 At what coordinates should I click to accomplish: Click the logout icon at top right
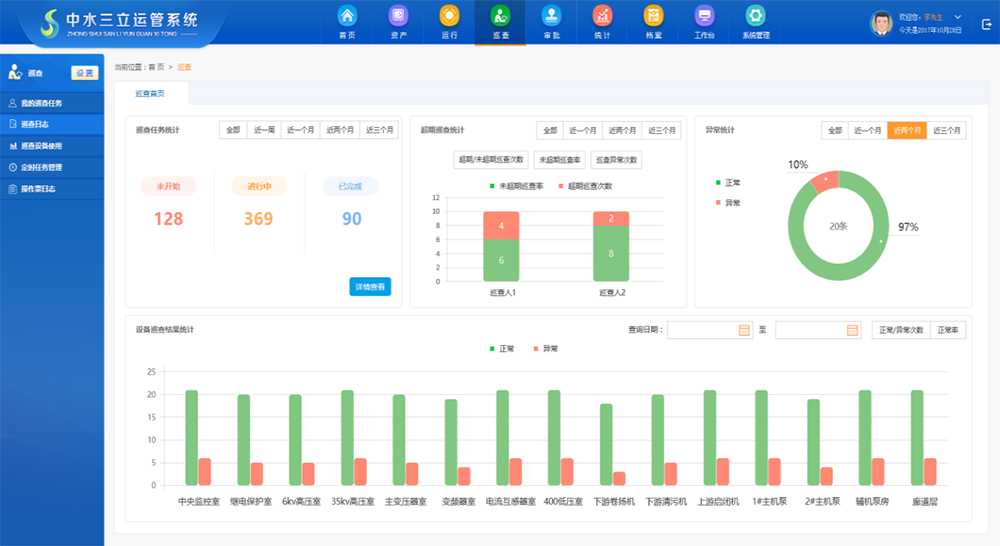[x=986, y=23]
